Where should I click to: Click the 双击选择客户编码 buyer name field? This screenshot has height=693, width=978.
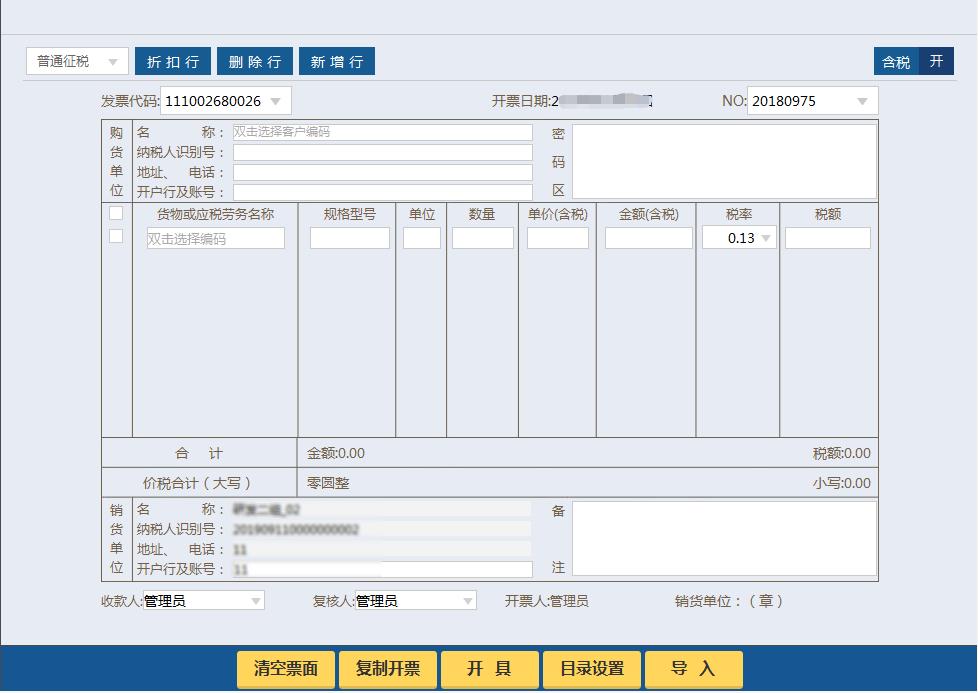[x=383, y=131]
